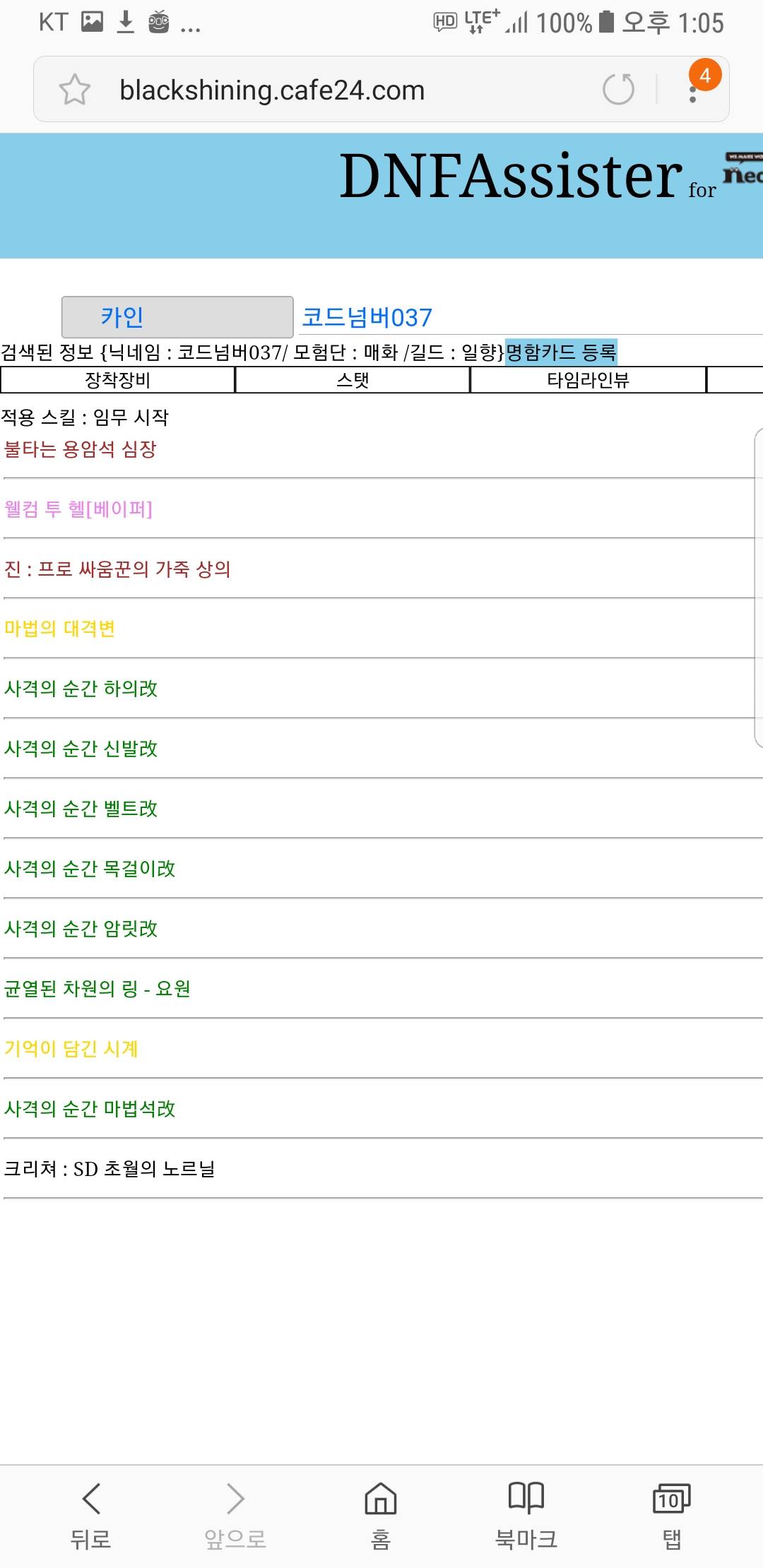Open the browser's three-dot menu
Screen dimensions: 763x1568
[x=693, y=90]
